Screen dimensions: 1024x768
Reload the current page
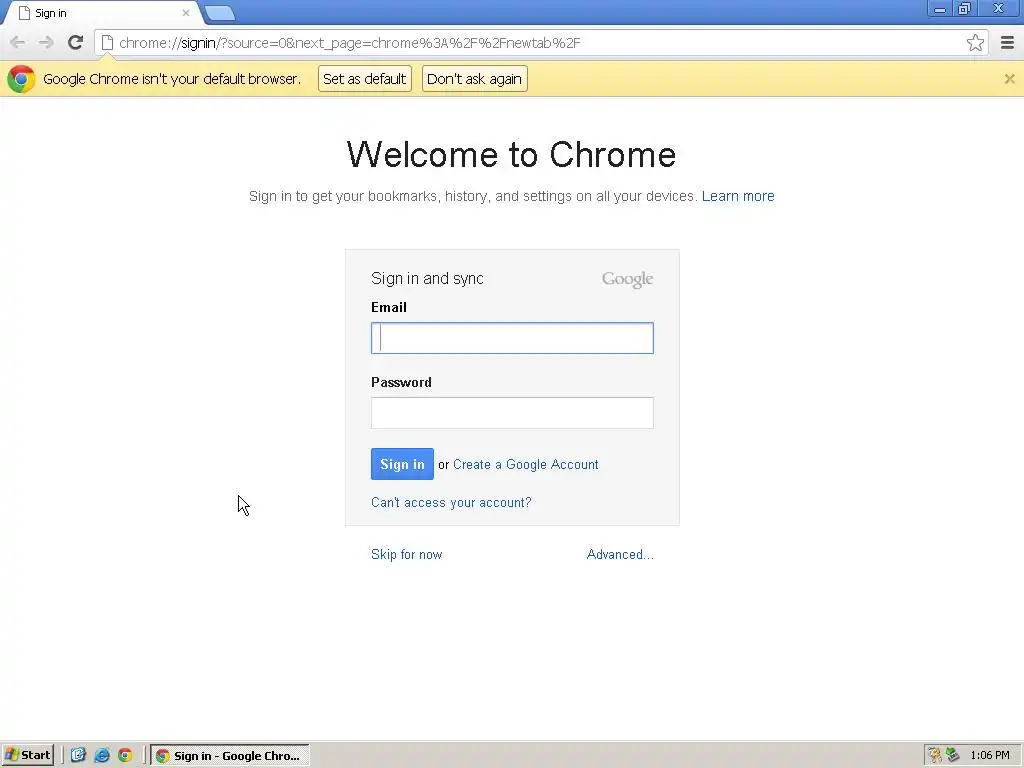75,43
